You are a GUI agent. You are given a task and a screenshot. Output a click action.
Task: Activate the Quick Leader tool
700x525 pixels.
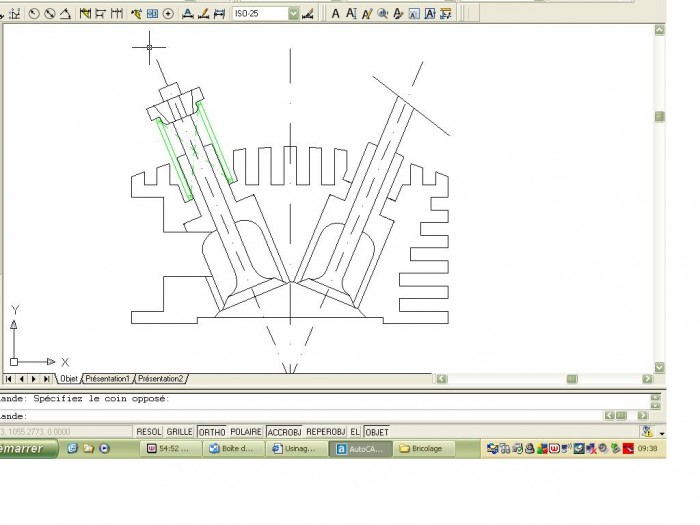pos(136,14)
